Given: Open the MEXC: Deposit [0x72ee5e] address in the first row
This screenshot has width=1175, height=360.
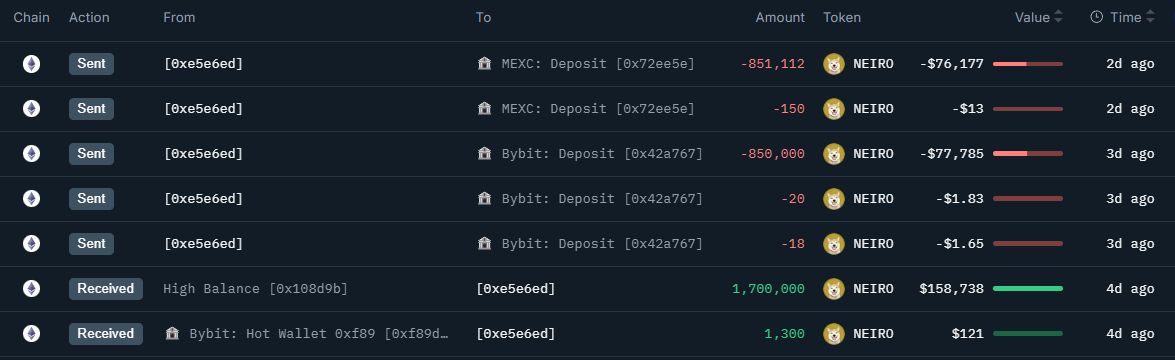Looking at the screenshot, I should click(598, 64).
